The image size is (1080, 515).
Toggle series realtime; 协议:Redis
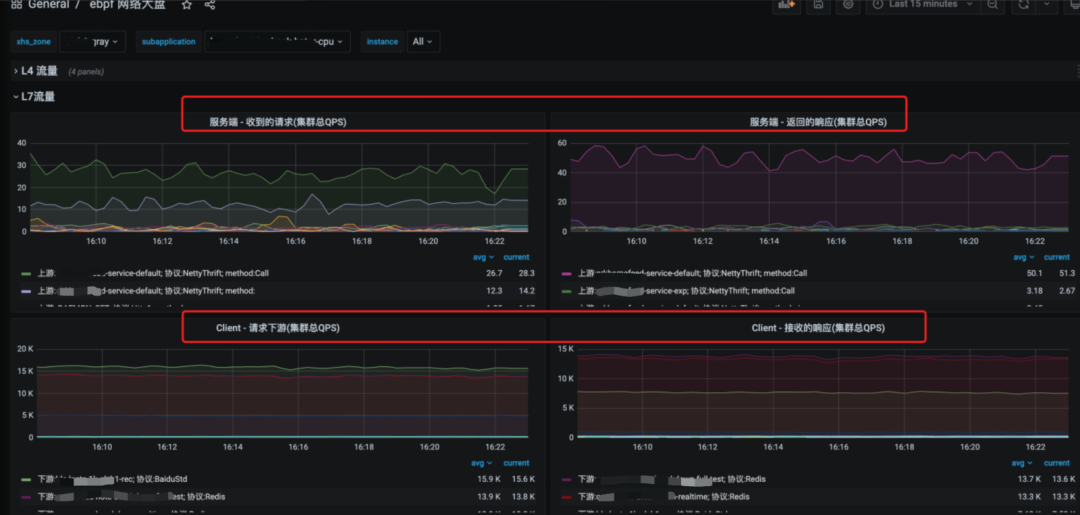[x=662, y=496]
